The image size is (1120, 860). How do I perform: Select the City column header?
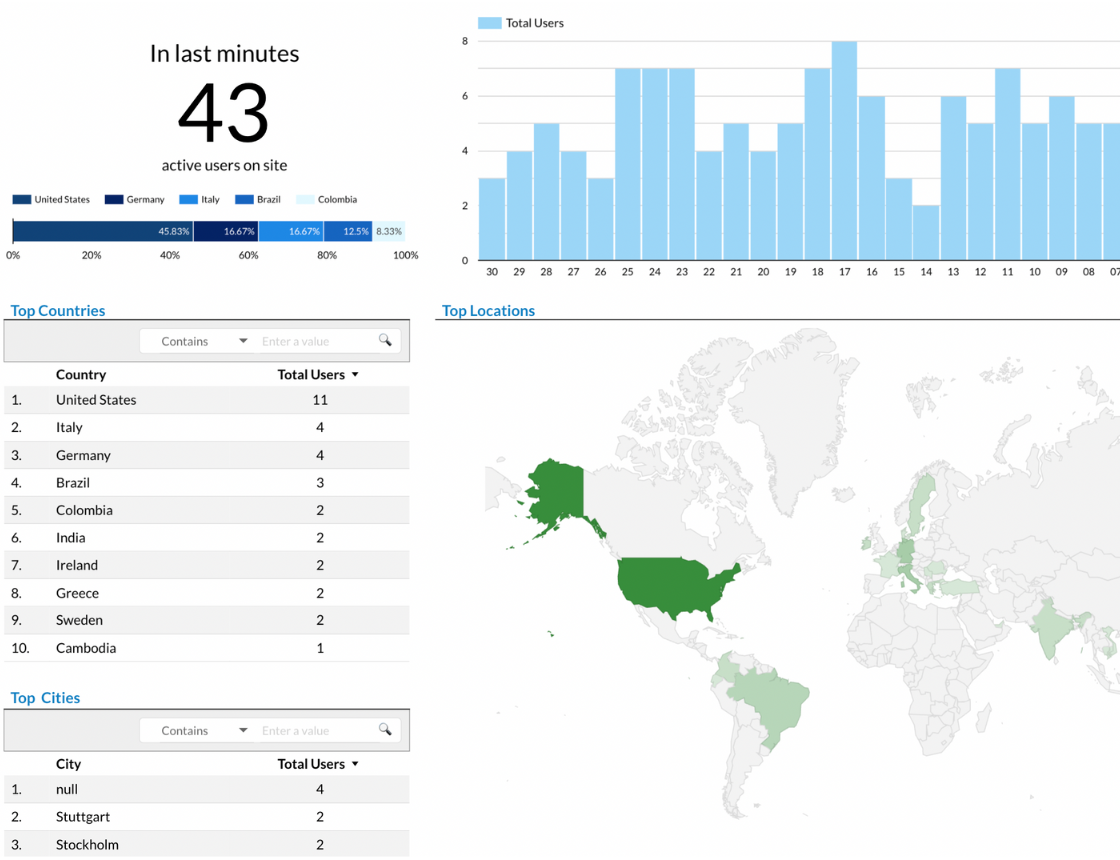click(68, 764)
